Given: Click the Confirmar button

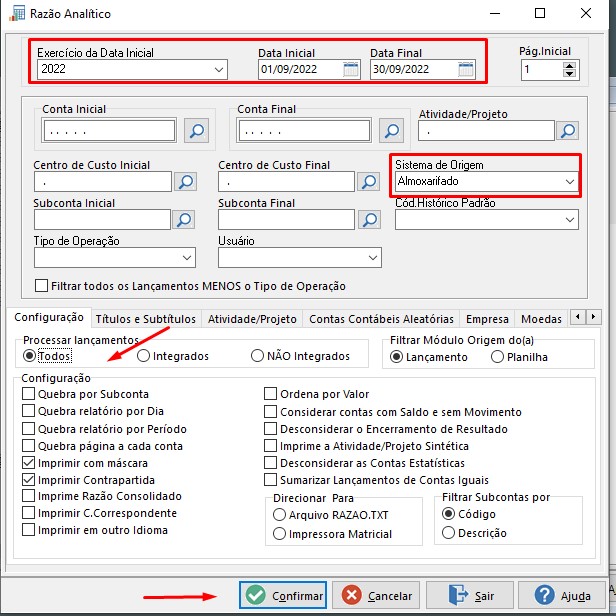Looking at the screenshot, I should [283, 595].
